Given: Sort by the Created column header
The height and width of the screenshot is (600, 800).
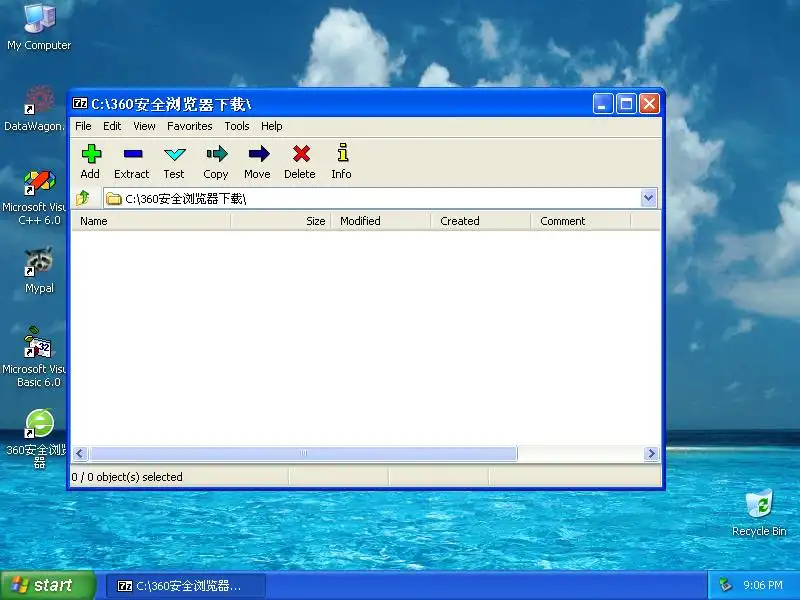Looking at the screenshot, I should (x=481, y=221).
